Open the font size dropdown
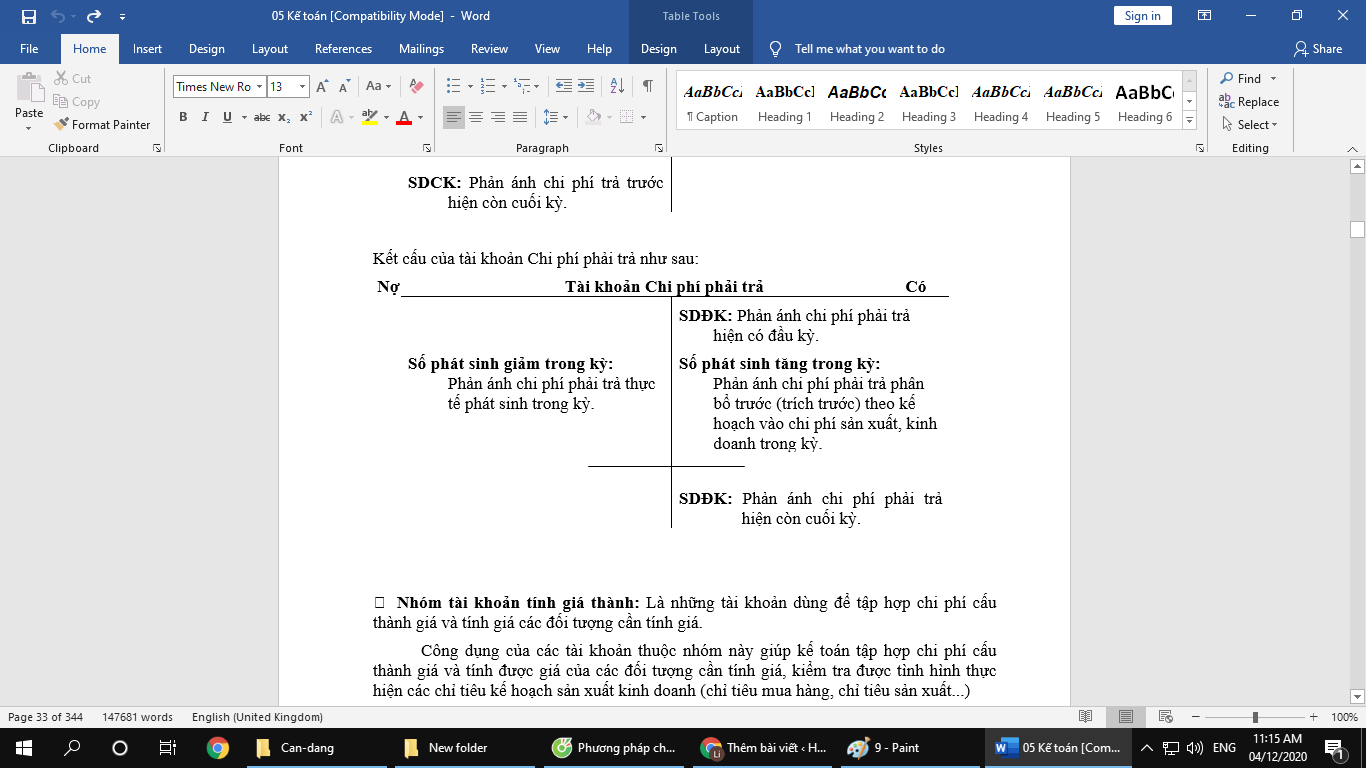This screenshot has height=768, width=1366. [x=303, y=87]
